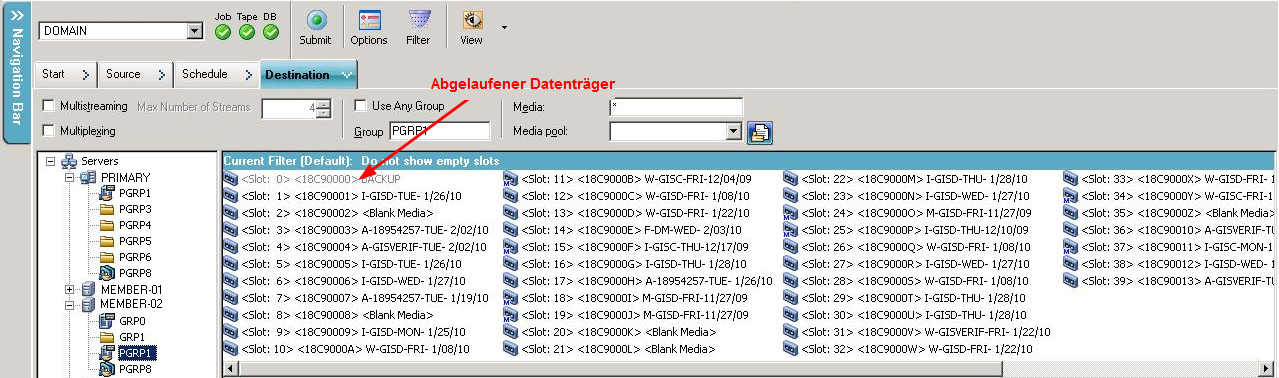
Task: Click the Filter funnel icon
Action: (419, 19)
